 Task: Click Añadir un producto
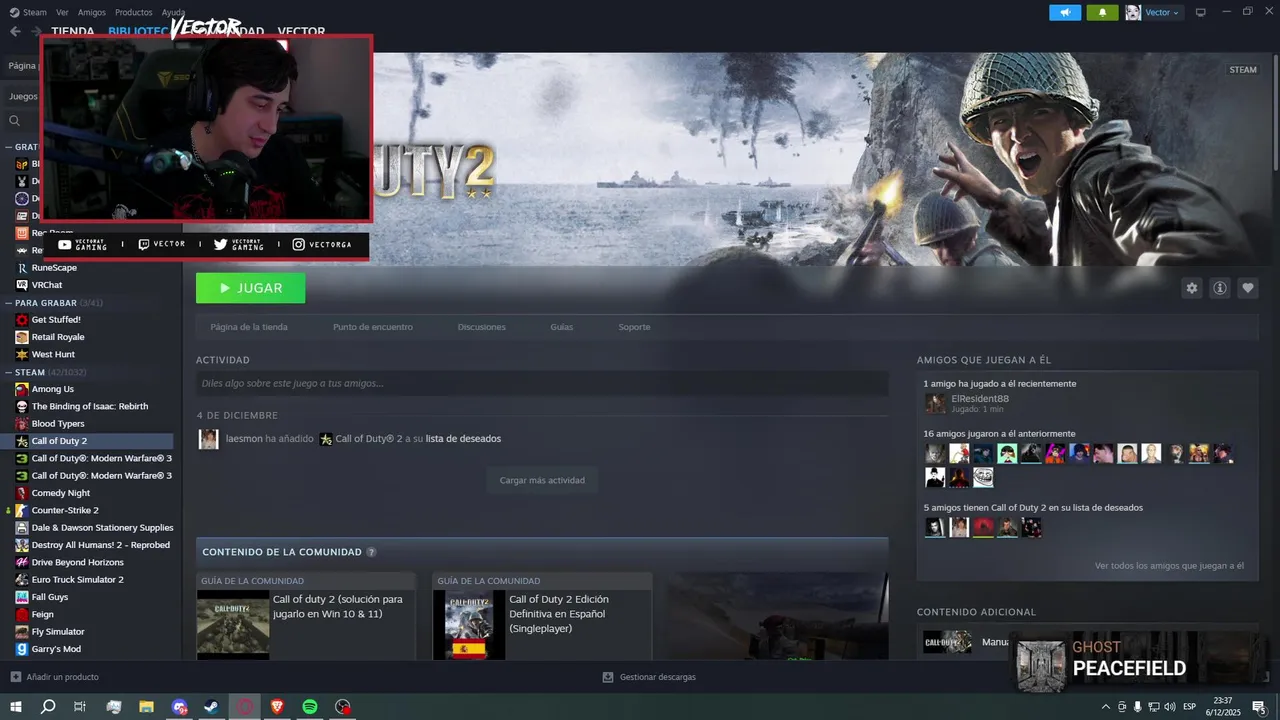click(55, 677)
